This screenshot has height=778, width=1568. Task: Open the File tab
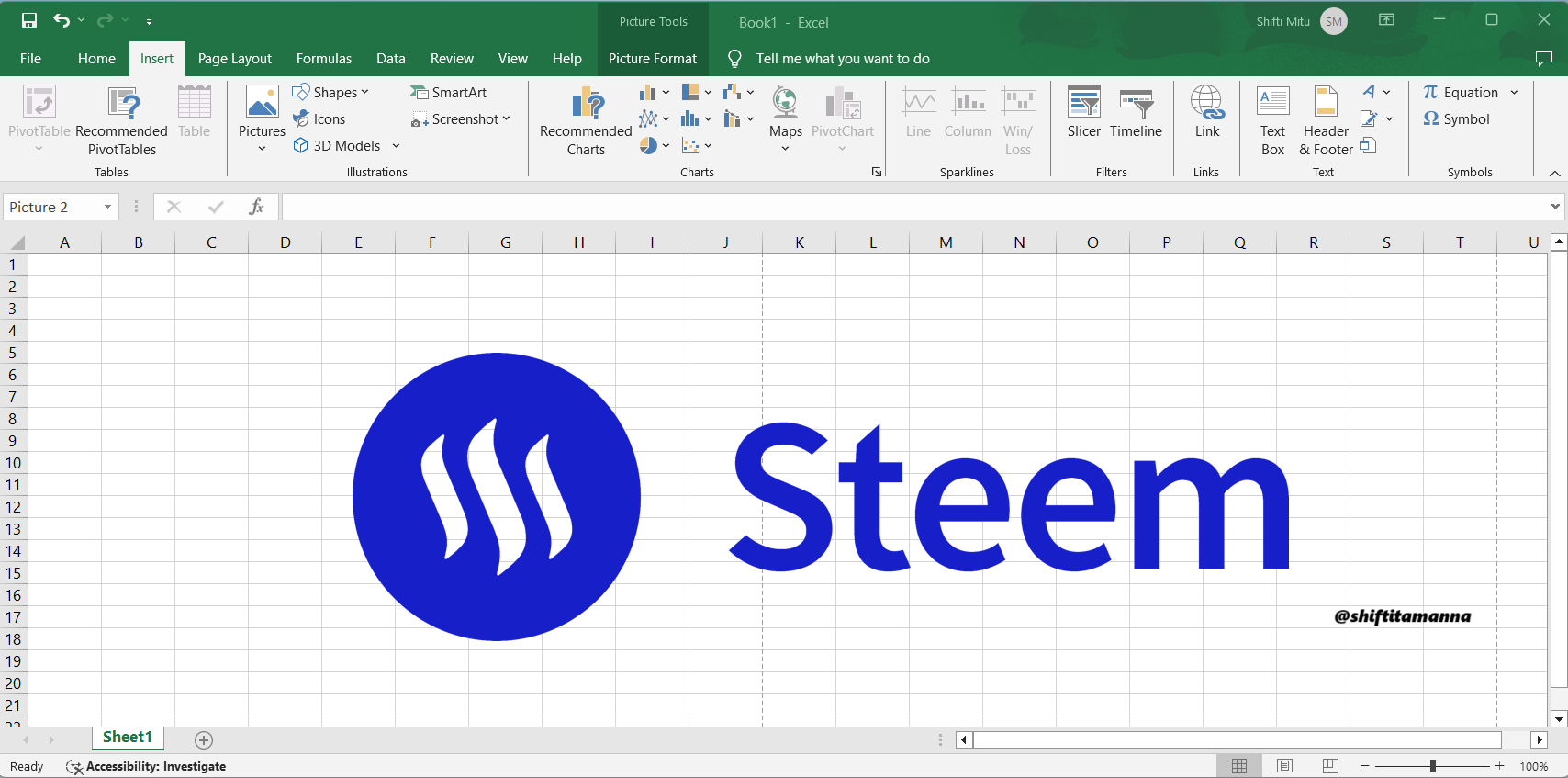(x=30, y=58)
